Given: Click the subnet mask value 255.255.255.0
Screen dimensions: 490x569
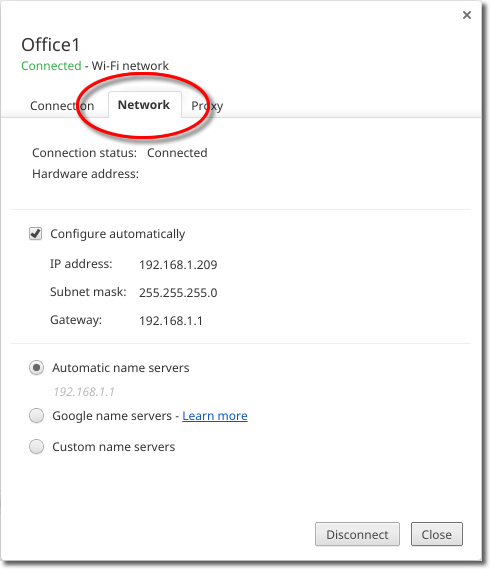Looking at the screenshot, I should pyautogui.click(x=178, y=292).
